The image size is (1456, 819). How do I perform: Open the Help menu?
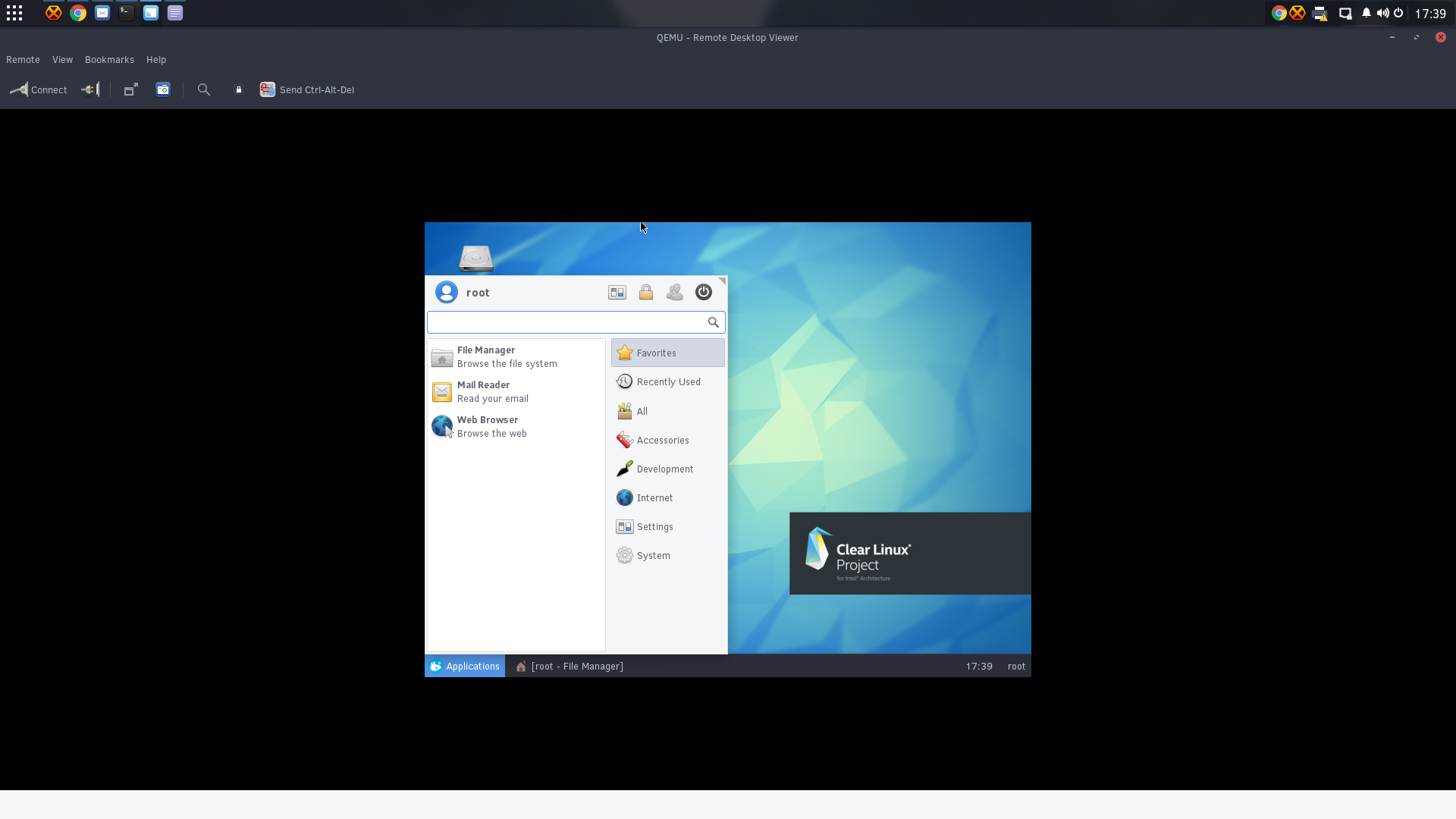156,60
